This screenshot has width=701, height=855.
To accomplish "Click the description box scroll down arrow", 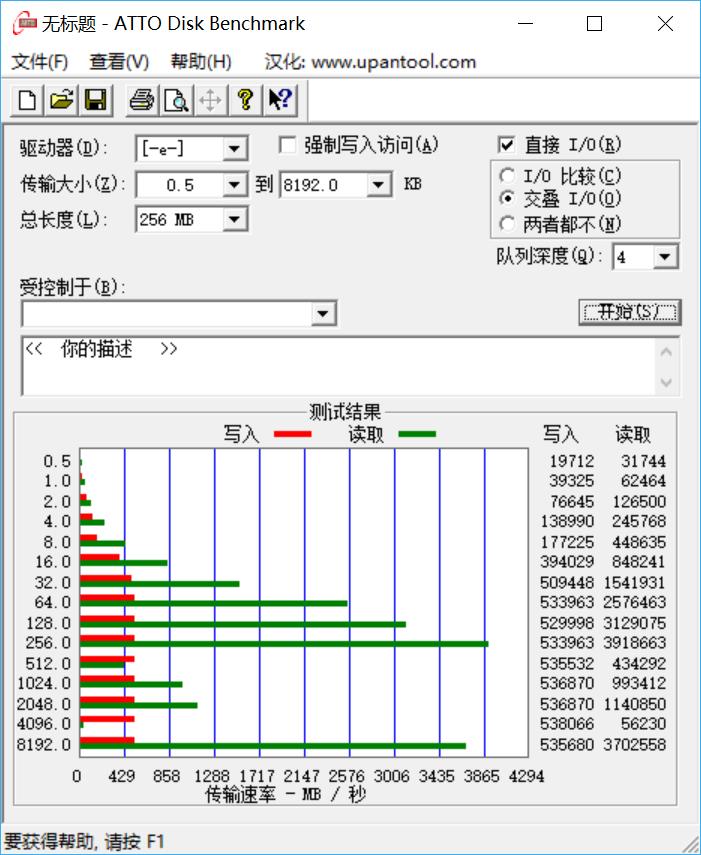I will pos(666,381).
